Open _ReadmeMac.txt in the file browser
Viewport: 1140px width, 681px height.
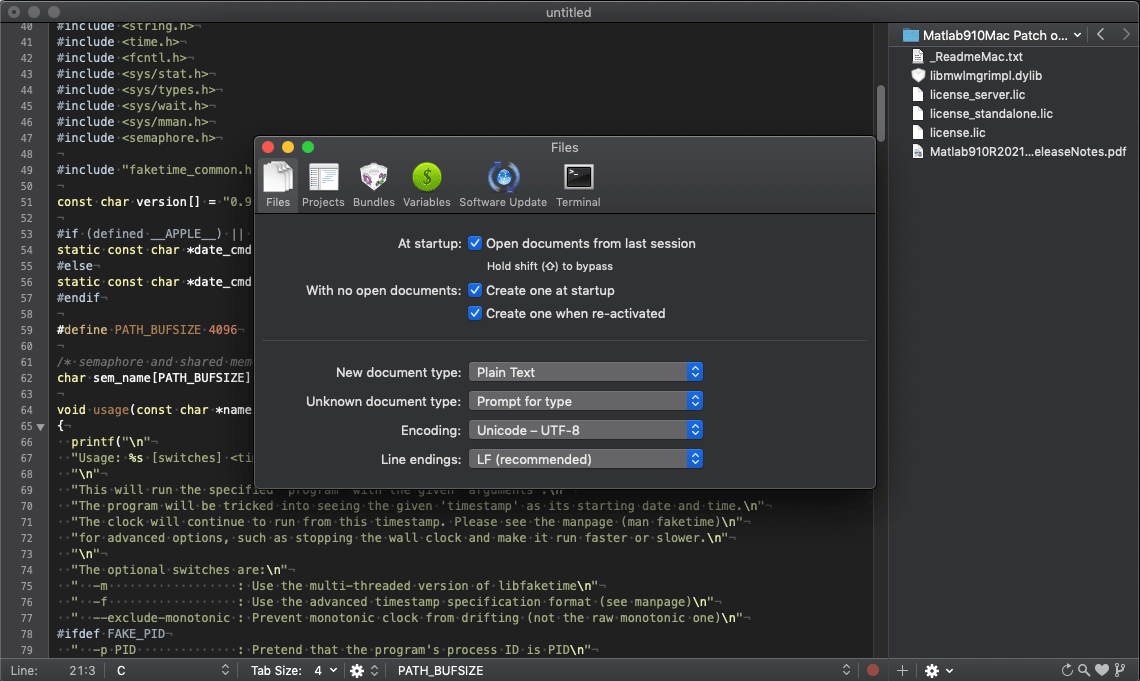pos(976,57)
